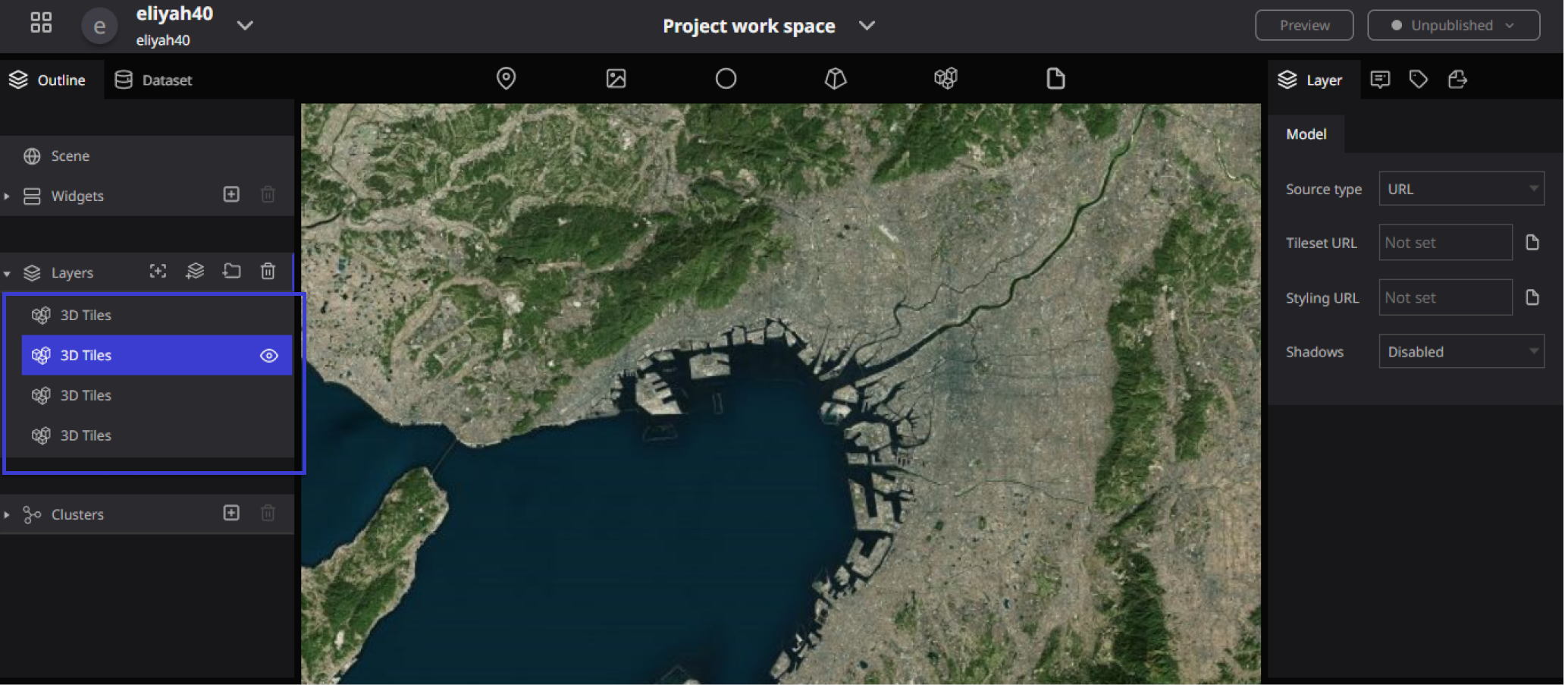Expand the eliyah40 account dropdown chevron

point(244,25)
